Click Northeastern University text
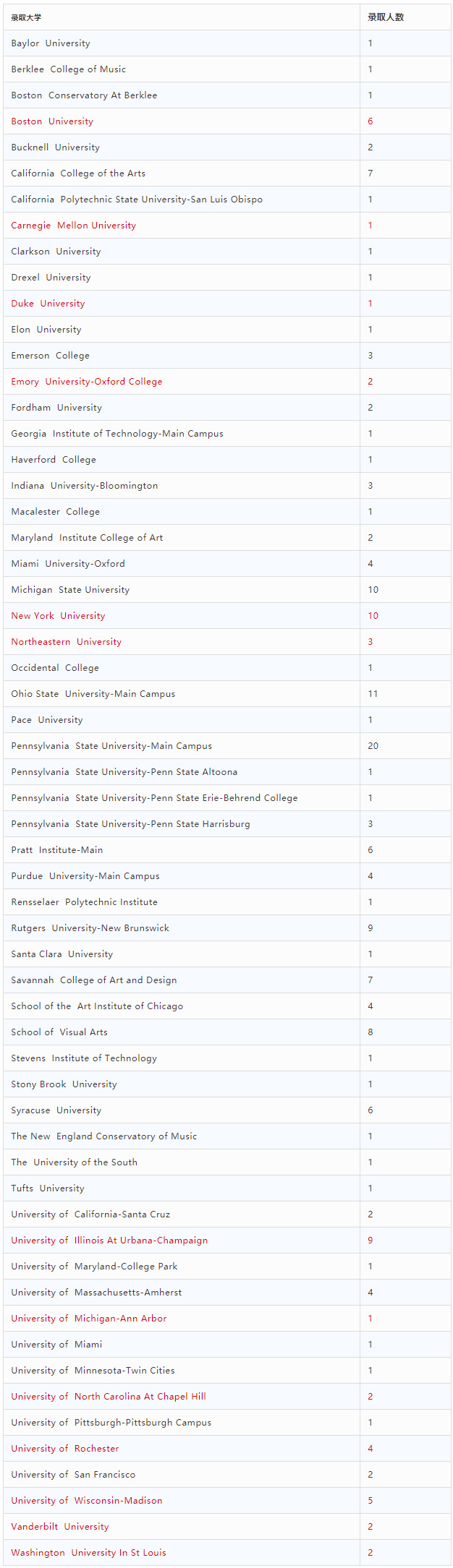Image resolution: width=453 pixels, height=1568 pixels. click(x=66, y=642)
